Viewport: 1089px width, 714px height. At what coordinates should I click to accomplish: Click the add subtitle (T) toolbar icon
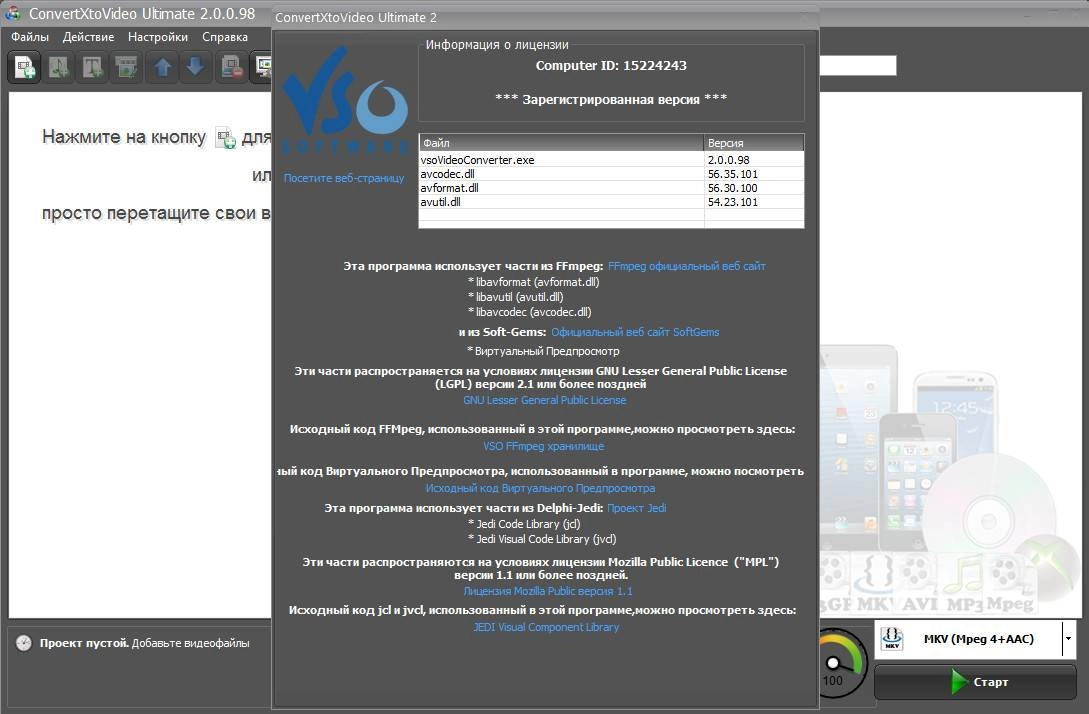point(92,67)
